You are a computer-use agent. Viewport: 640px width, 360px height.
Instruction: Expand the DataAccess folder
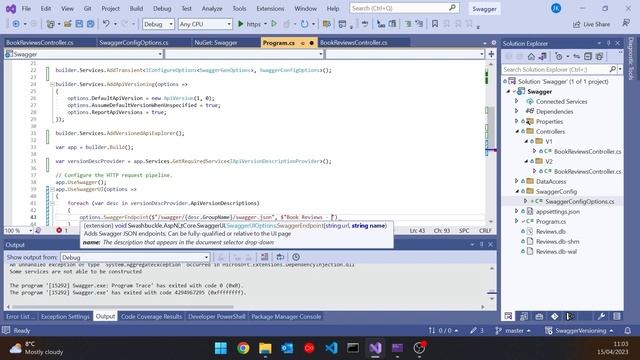click(517, 181)
